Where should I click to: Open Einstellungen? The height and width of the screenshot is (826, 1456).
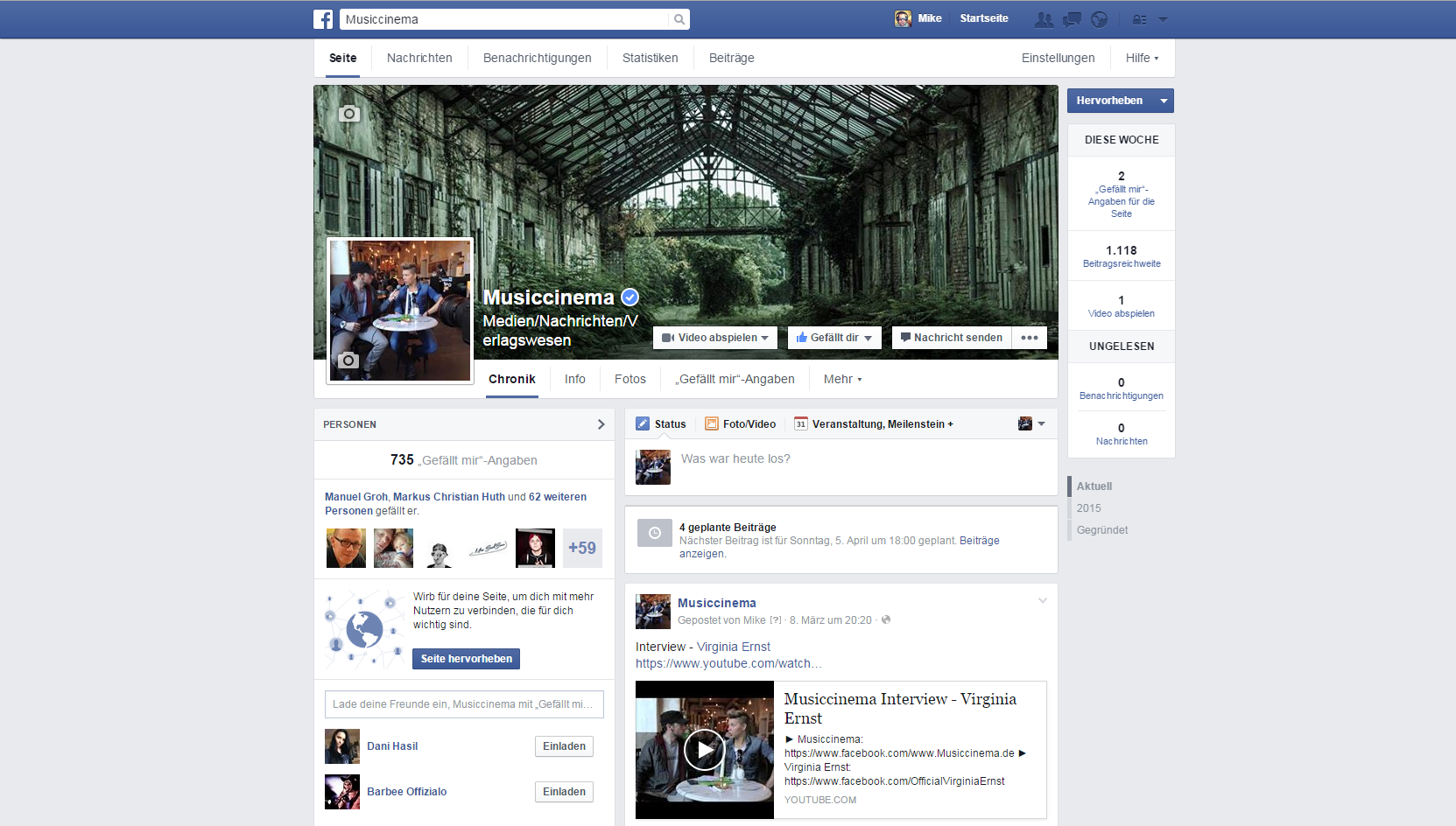tap(1058, 58)
